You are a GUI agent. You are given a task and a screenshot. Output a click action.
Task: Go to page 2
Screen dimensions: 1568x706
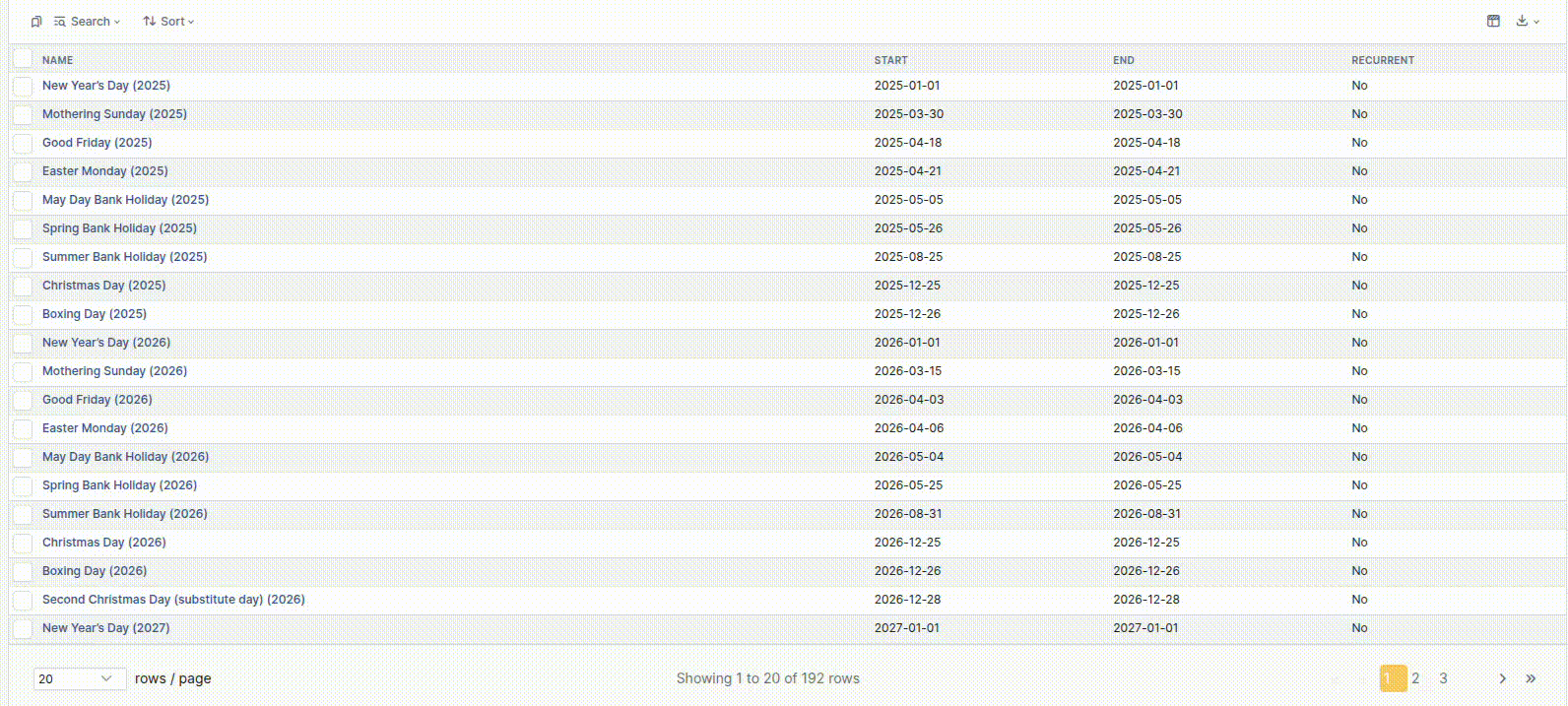click(x=1415, y=678)
